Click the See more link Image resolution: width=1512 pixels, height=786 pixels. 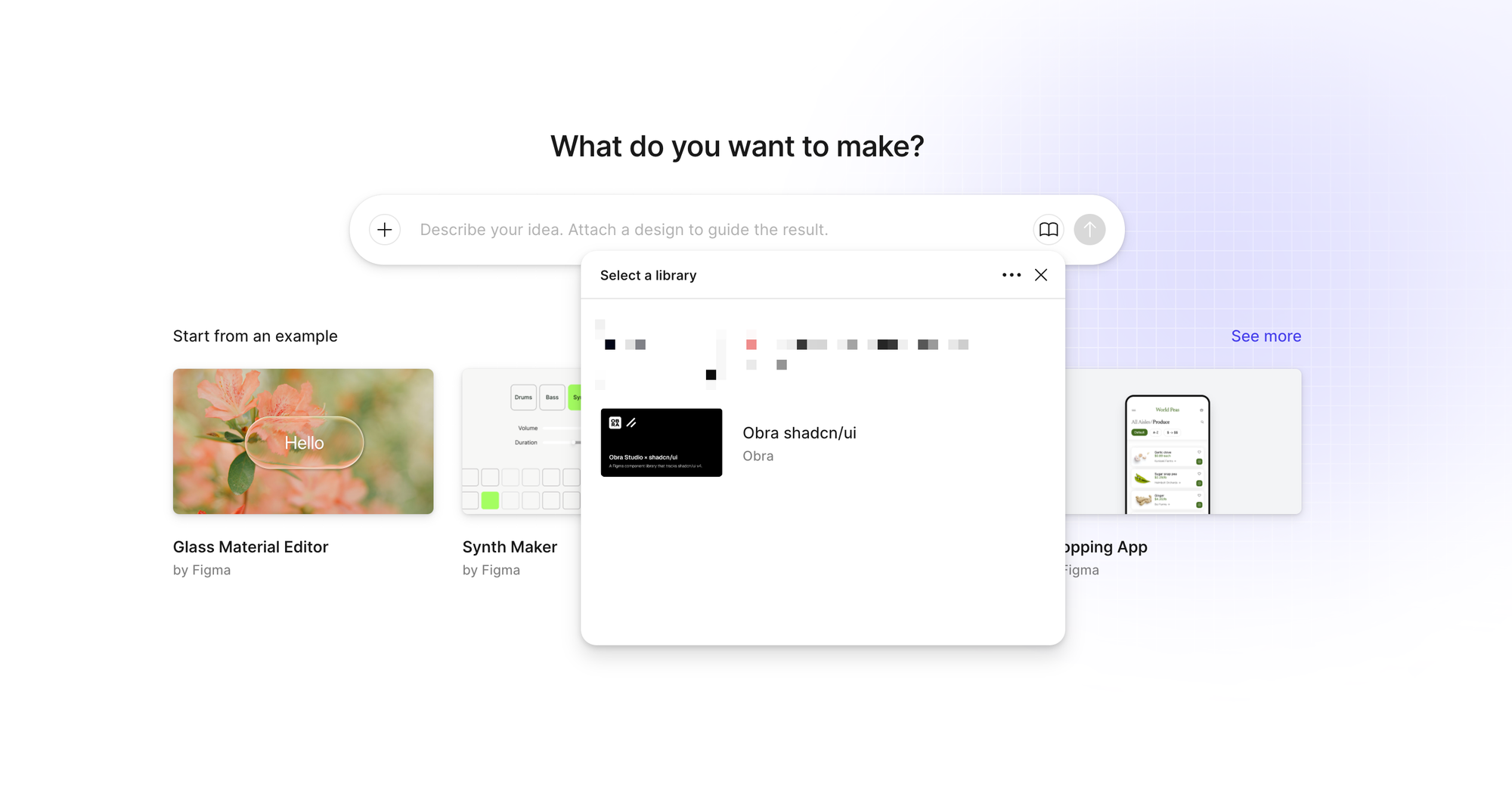pos(1266,336)
